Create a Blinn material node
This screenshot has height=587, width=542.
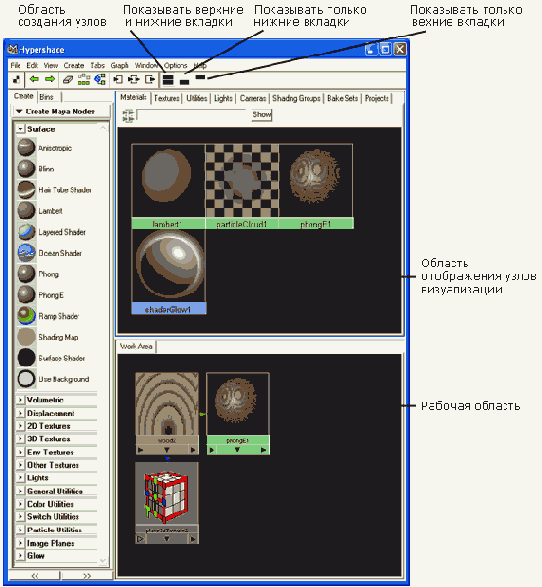(x=36, y=169)
